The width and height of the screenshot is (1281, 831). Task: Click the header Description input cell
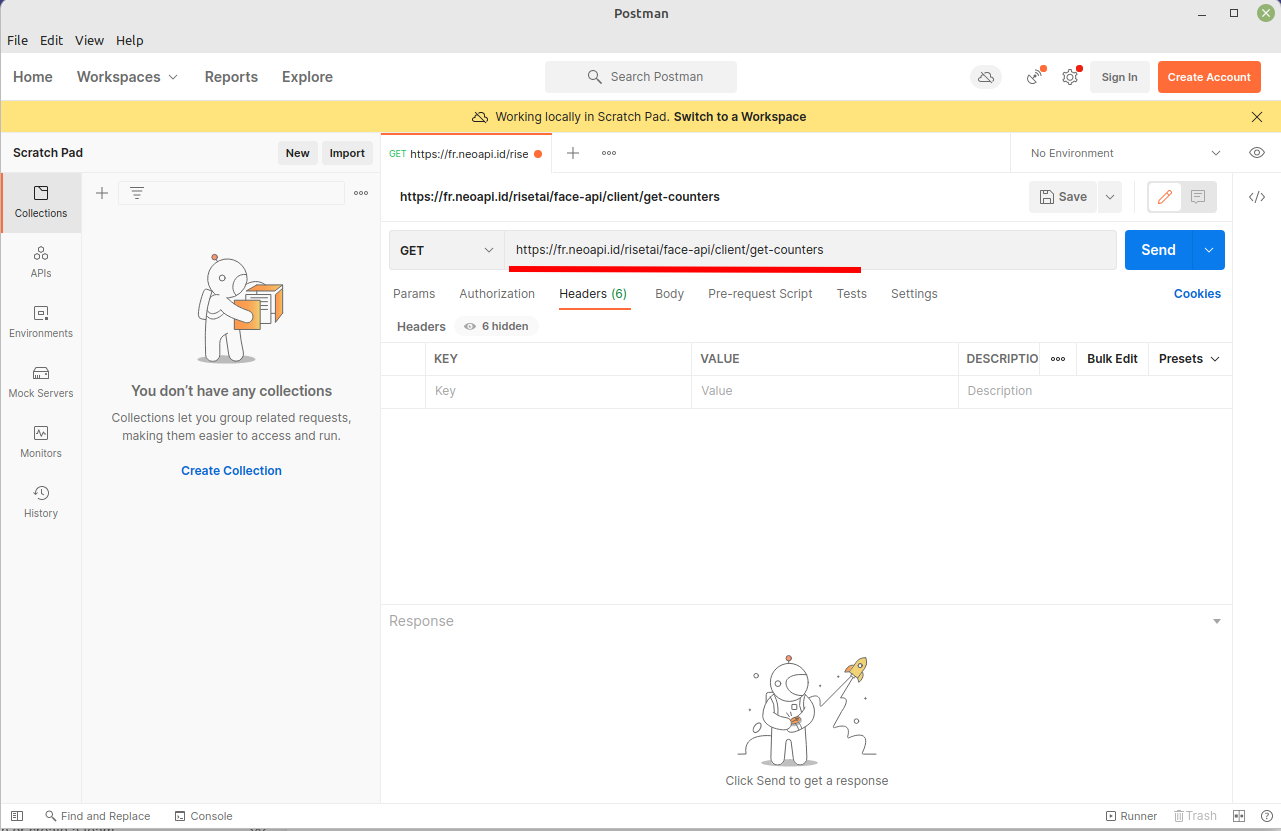coord(1094,391)
